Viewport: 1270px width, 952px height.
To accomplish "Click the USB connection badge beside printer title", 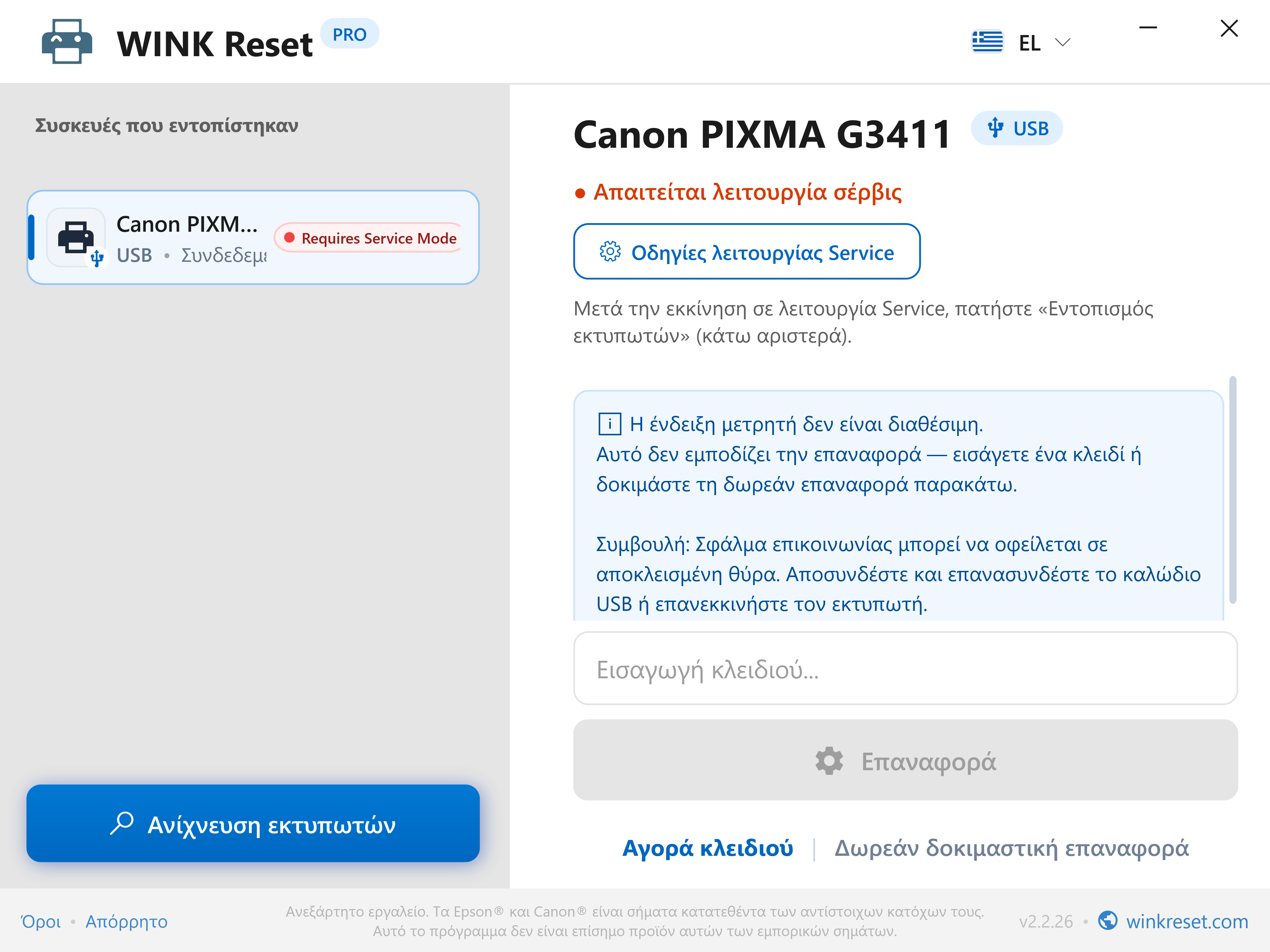I will click(1017, 128).
